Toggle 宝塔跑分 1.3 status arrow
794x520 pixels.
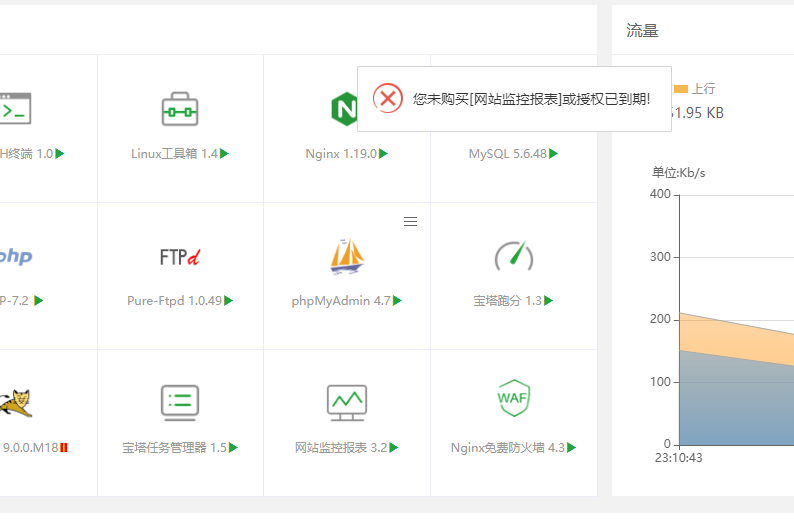(x=548, y=301)
